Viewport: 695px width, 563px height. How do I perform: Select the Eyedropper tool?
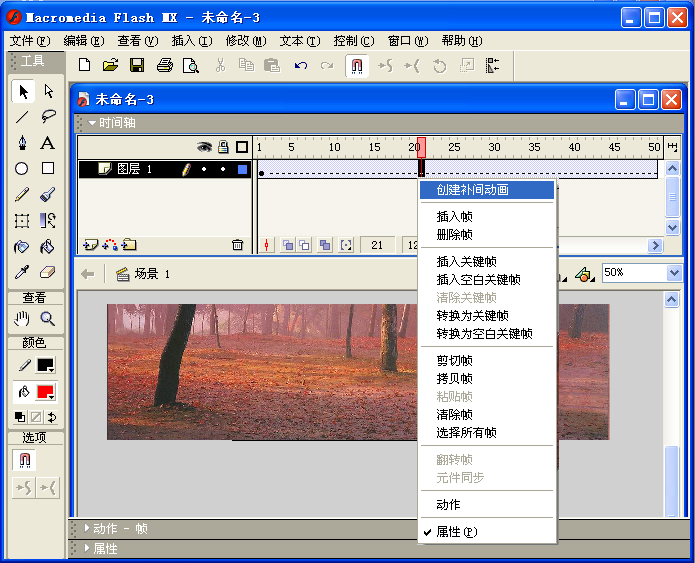pyautogui.click(x=22, y=272)
